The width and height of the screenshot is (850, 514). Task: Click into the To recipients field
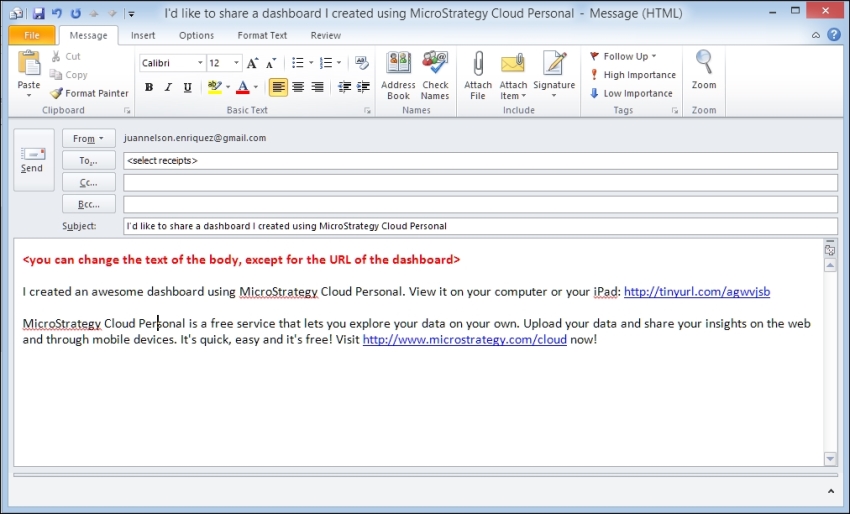480,160
